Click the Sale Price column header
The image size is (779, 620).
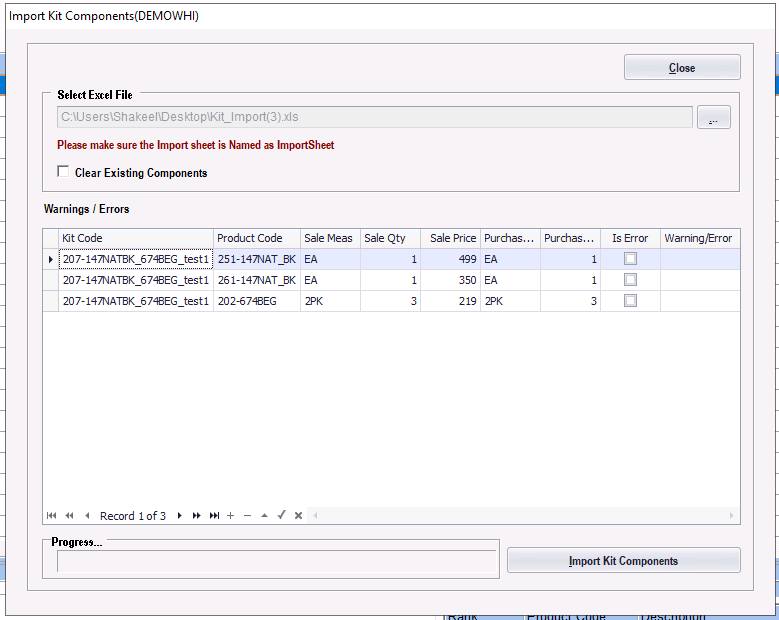point(450,238)
